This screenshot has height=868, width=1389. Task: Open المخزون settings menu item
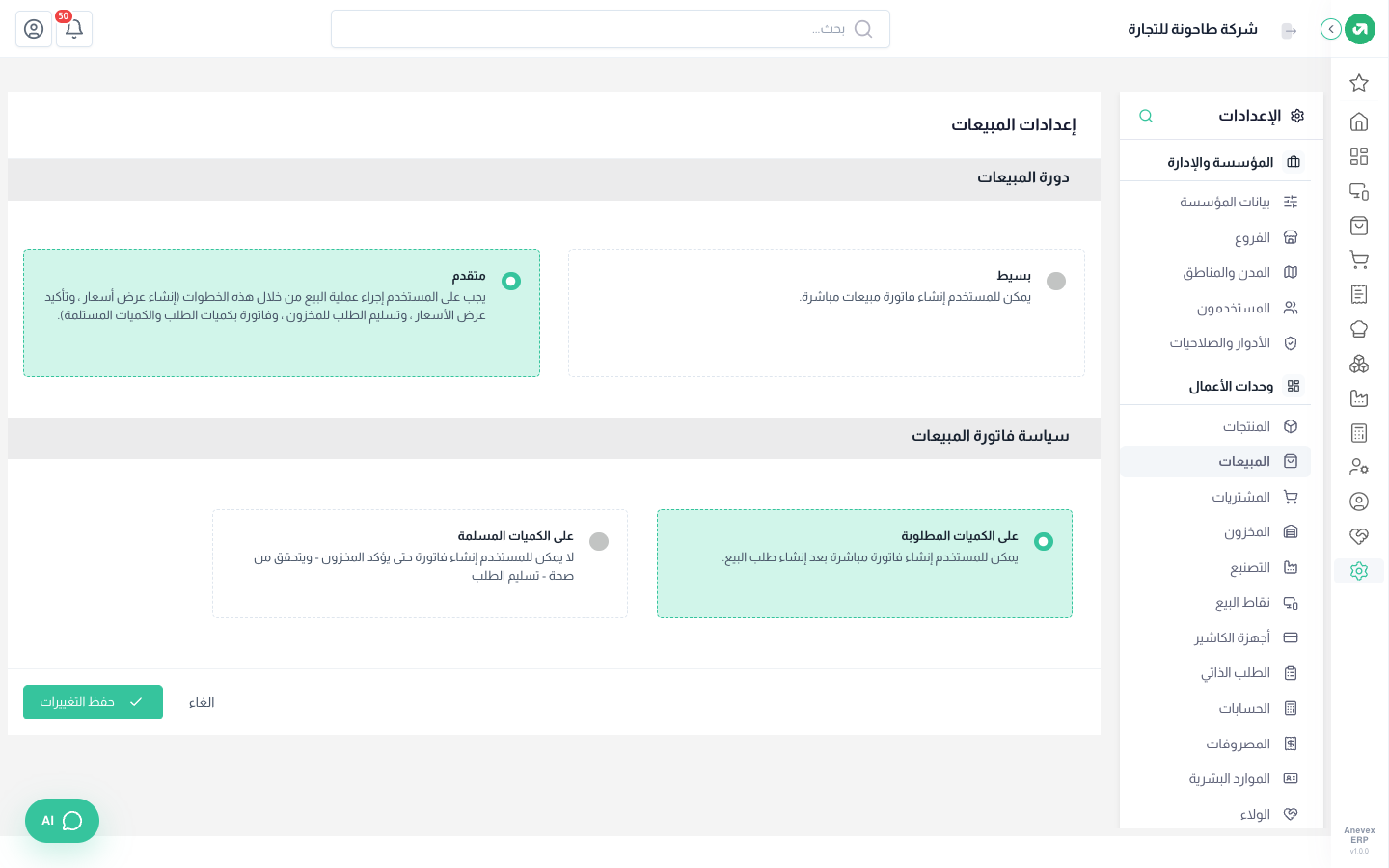1215,532
